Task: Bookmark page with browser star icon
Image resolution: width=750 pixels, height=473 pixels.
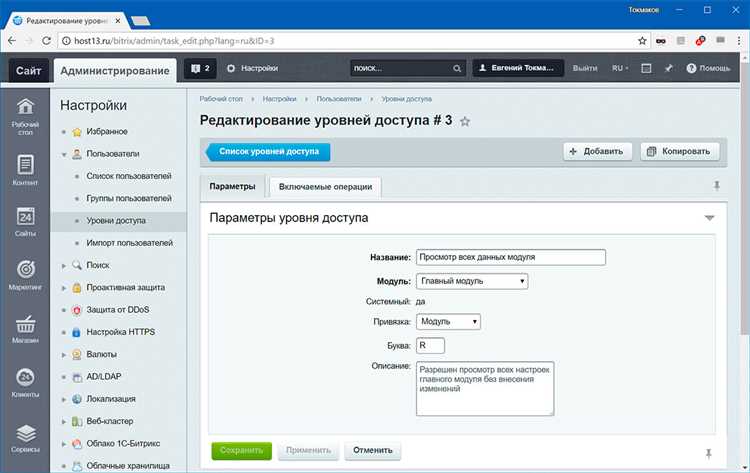Action: tap(642, 41)
